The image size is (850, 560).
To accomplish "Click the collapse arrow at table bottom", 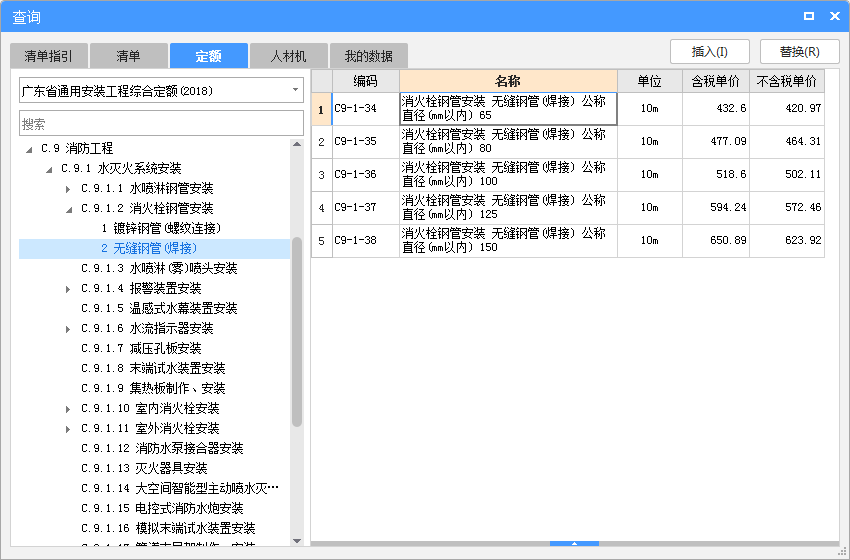I will (x=574, y=543).
